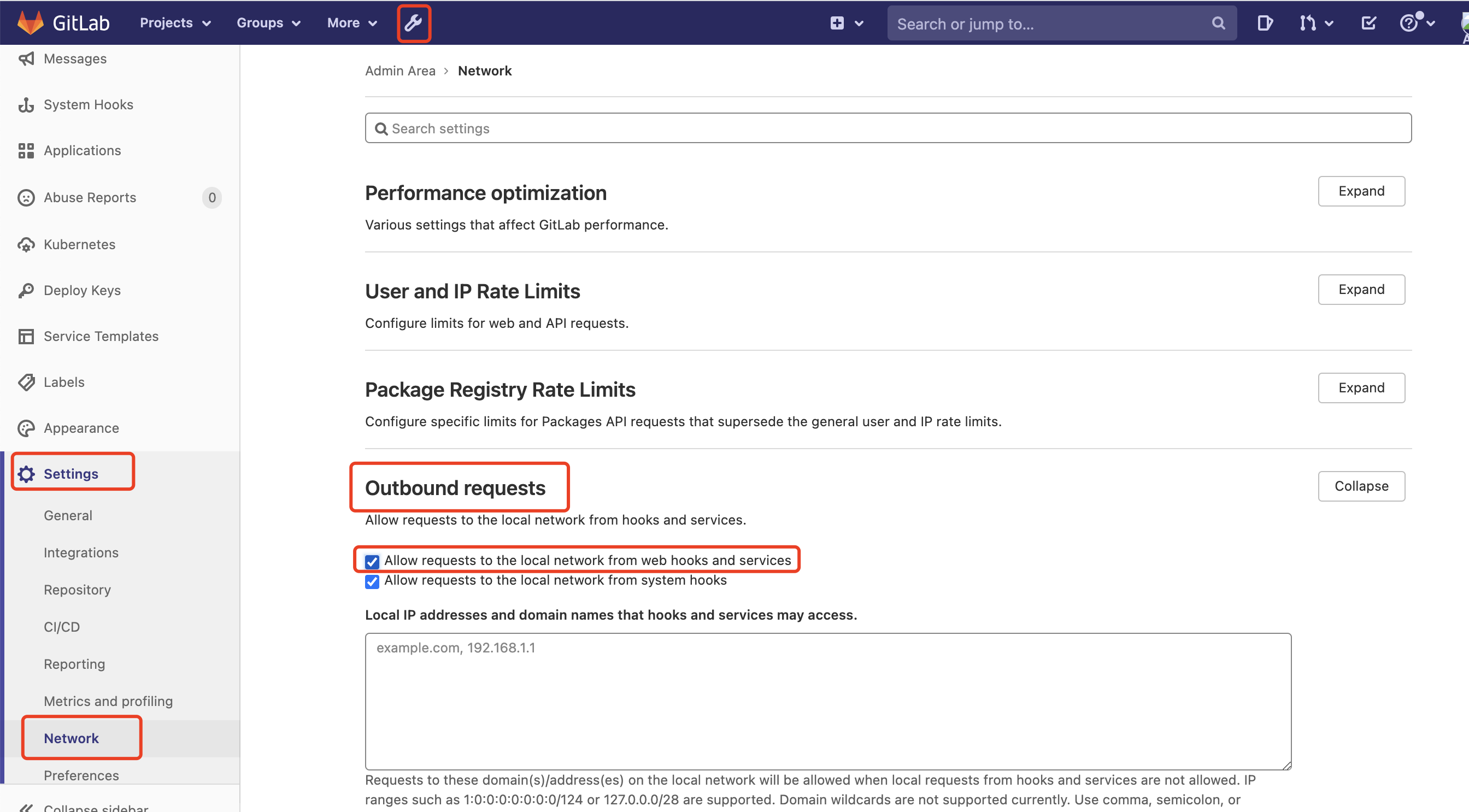Image resolution: width=1469 pixels, height=812 pixels.
Task: Click the User and IP Rate Limits heading
Action: pos(472,291)
